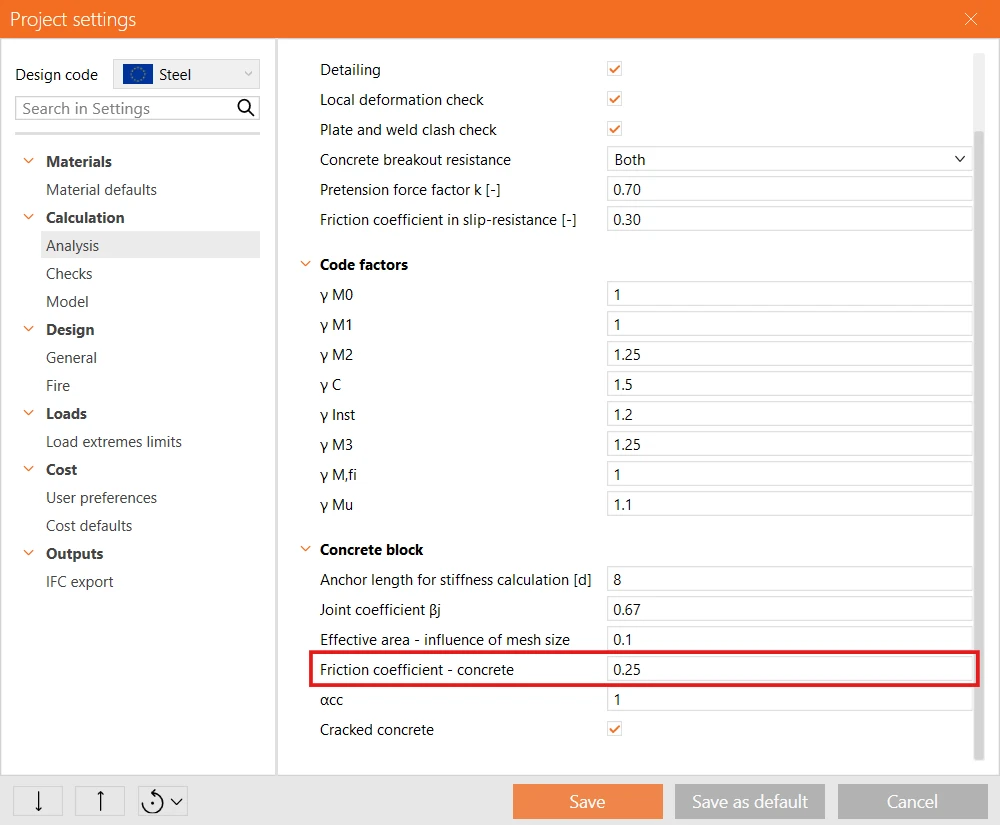Click the settings panel vertical scrollbar
The width and height of the screenshot is (1000, 825).
tap(979, 445)
